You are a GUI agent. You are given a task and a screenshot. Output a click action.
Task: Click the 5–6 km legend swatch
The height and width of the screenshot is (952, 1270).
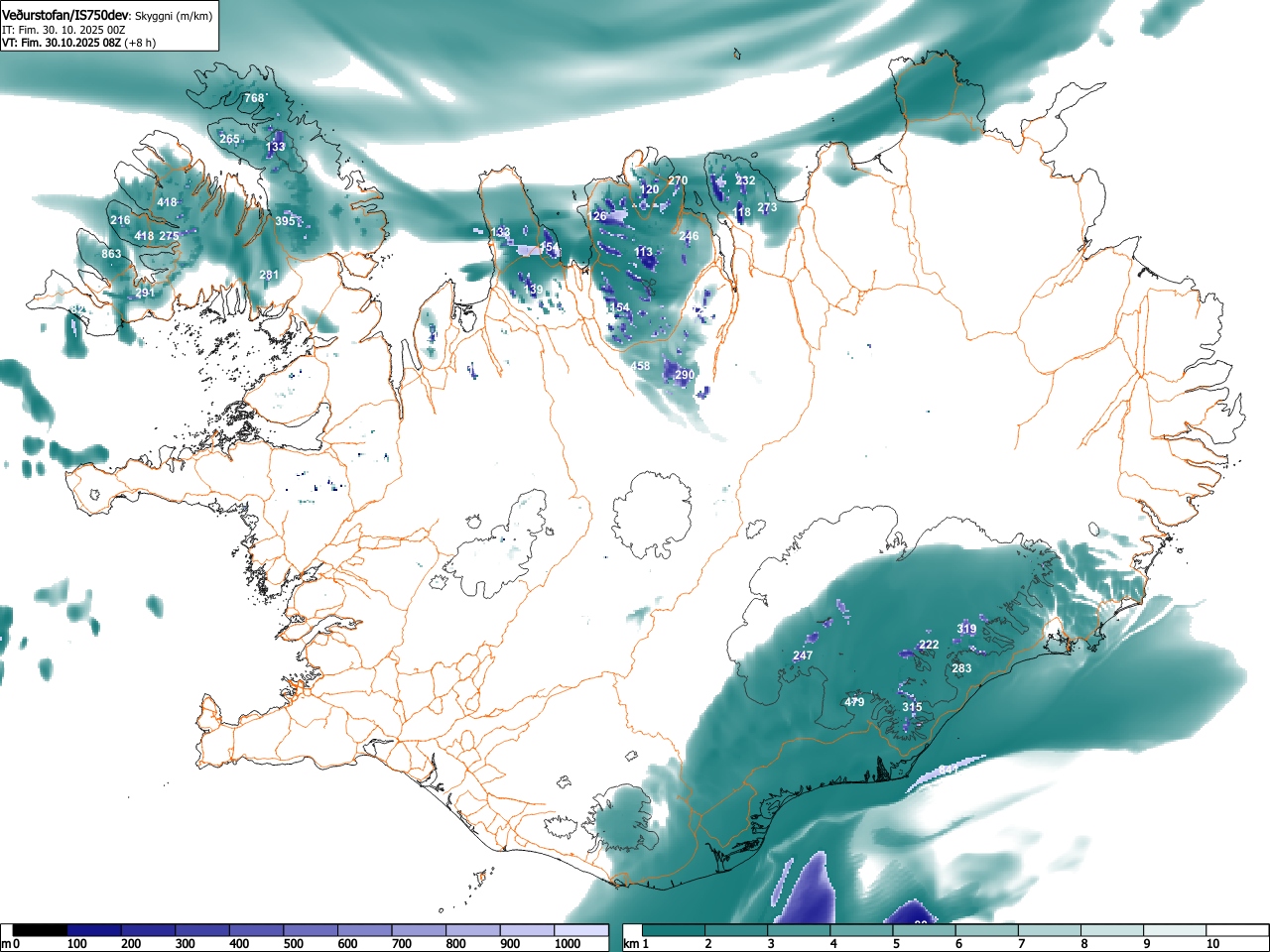pyautogui.click(x=925, y=930)
